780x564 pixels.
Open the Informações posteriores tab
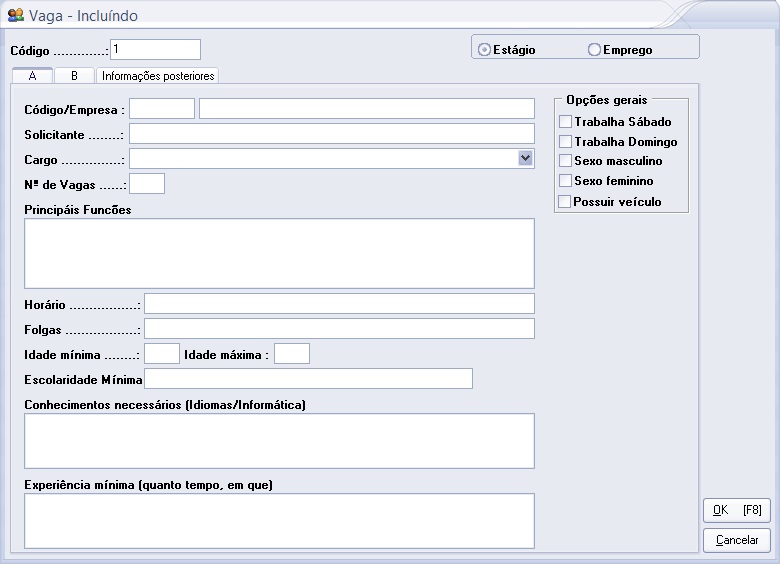158,76
